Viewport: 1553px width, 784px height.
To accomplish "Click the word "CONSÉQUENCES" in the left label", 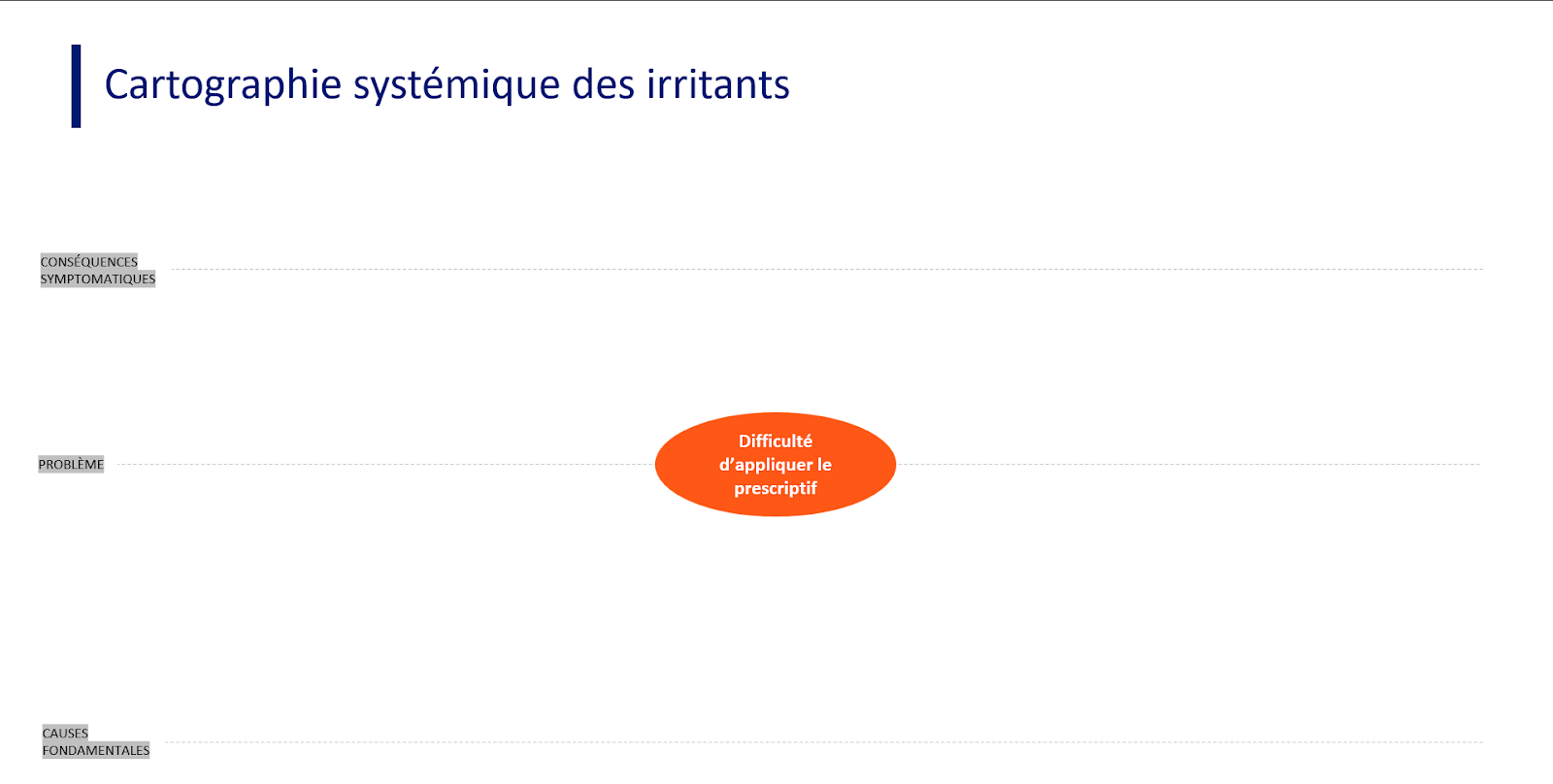I will click(89, 262).
